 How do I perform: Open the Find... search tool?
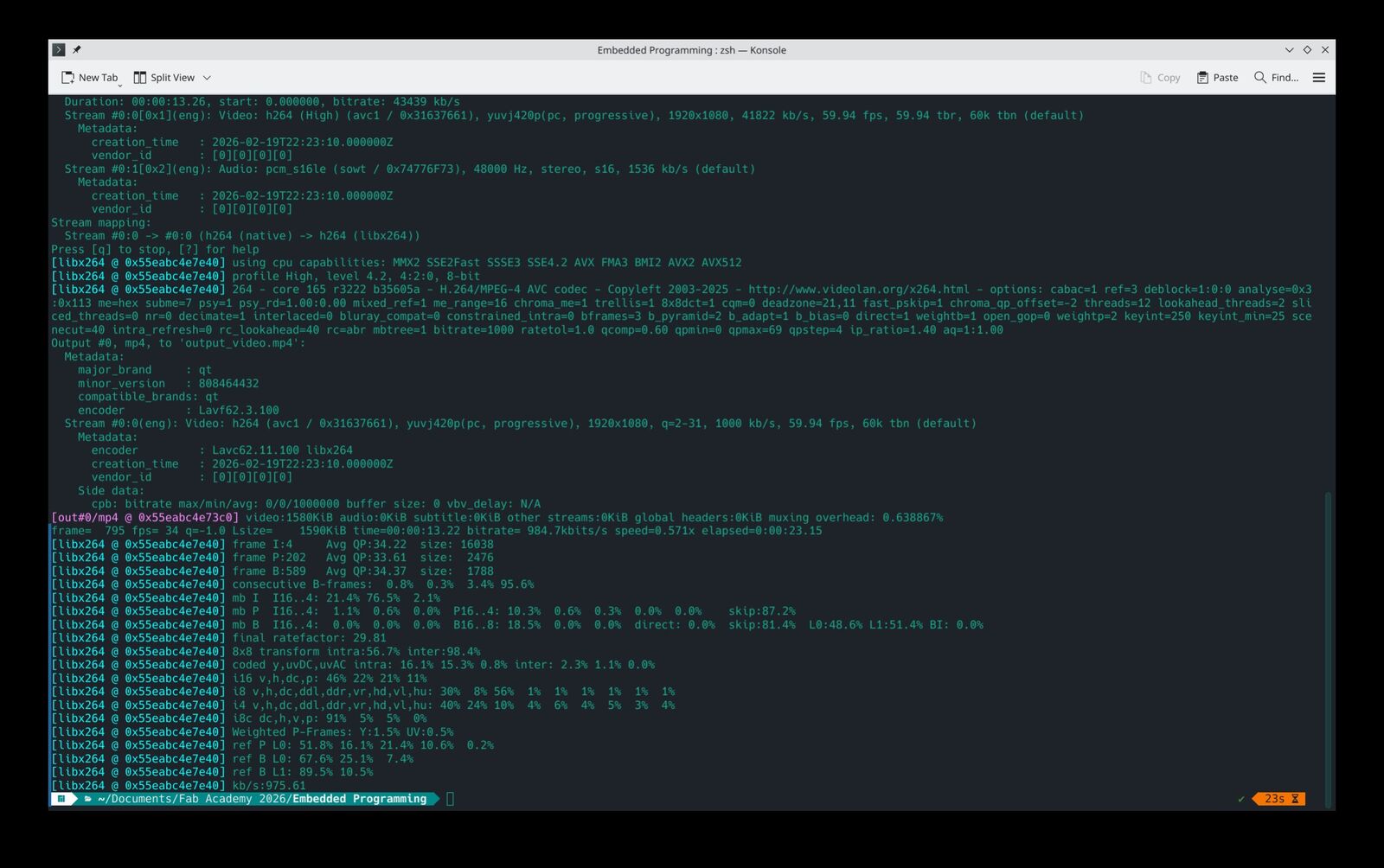tap(1276, 78)
